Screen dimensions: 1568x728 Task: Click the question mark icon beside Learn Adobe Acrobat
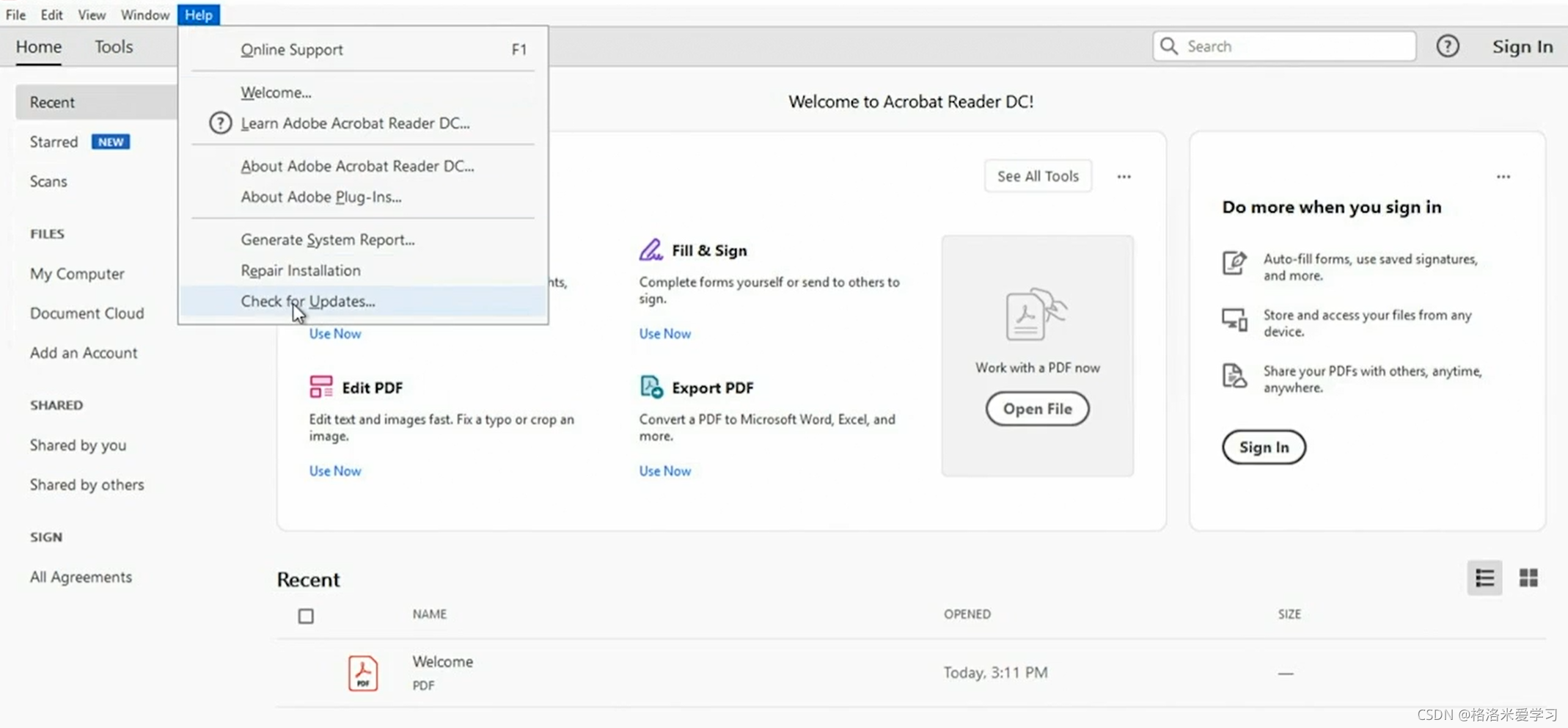pyautogui.click(x=220, y=123)
